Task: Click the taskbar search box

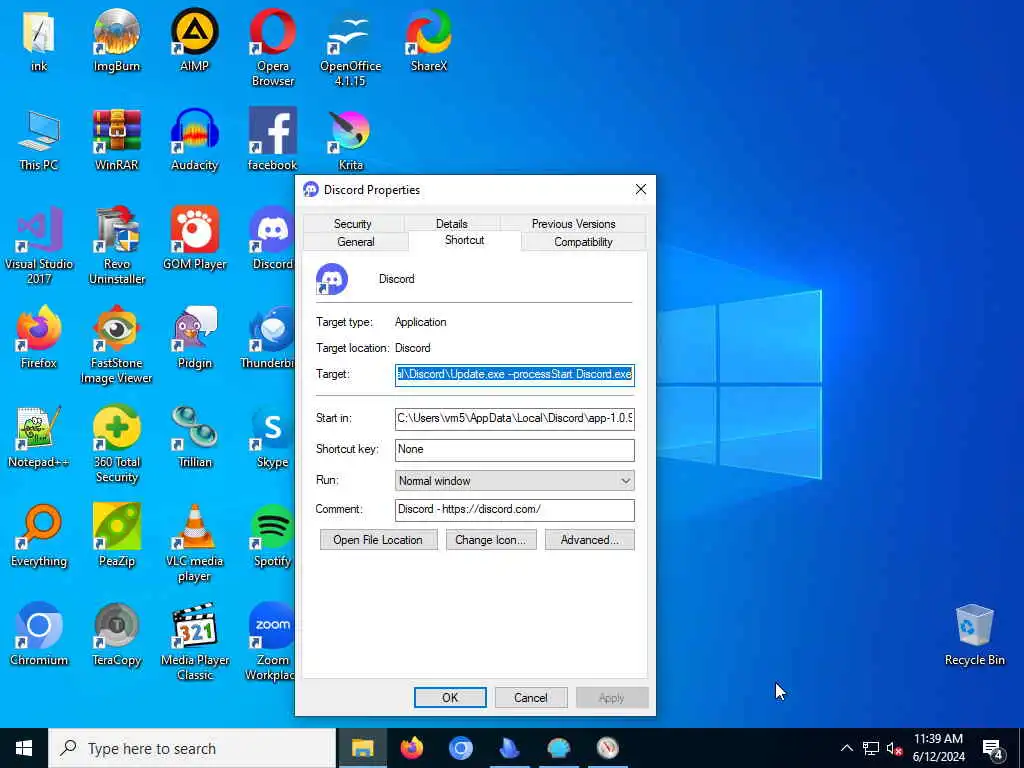Action: point(193,748)
